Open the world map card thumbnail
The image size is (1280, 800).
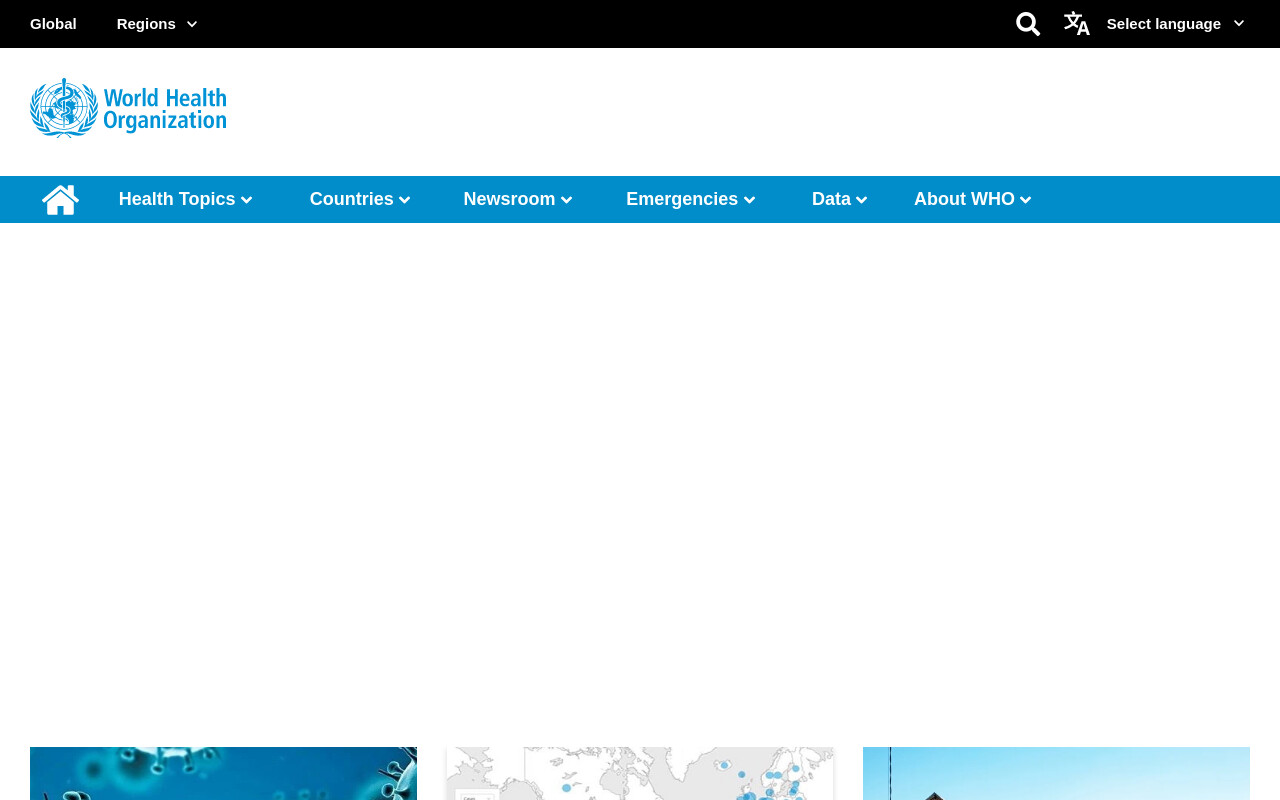(x=640, y=773)
